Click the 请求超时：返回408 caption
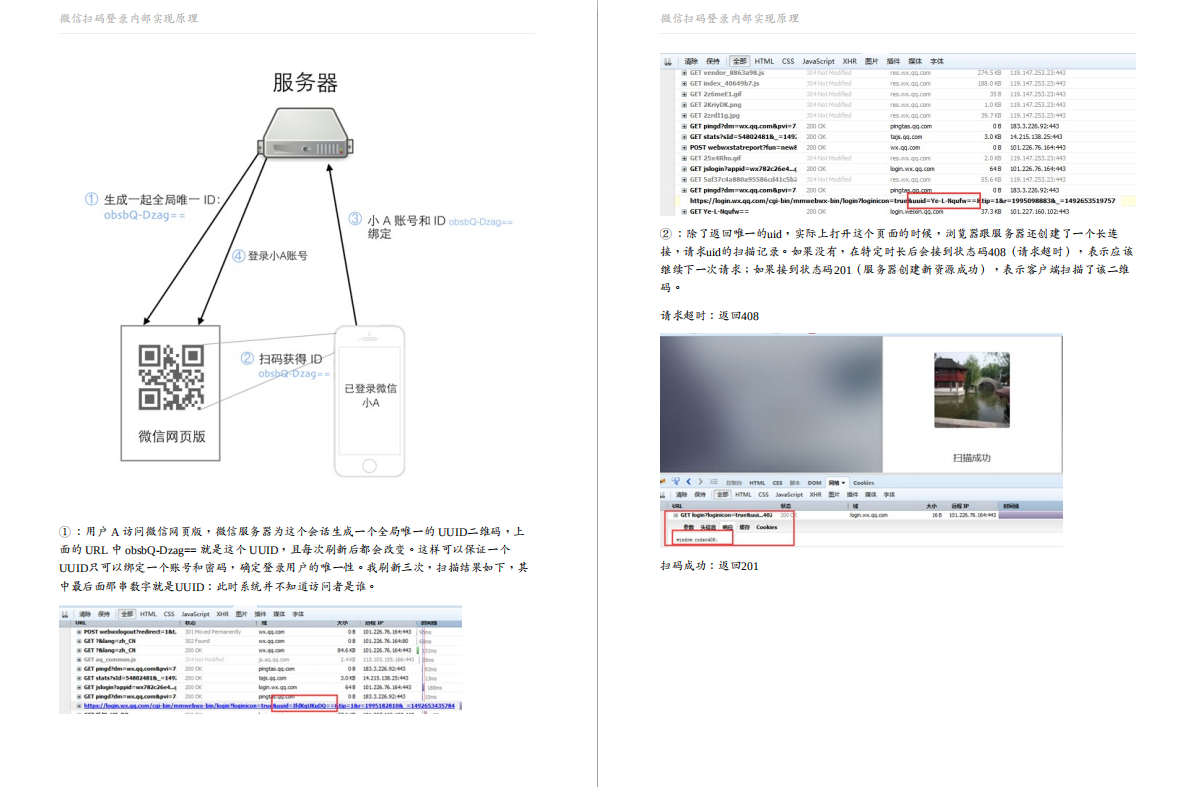The height and width of the screenshot is (787, 1190). 710,316
